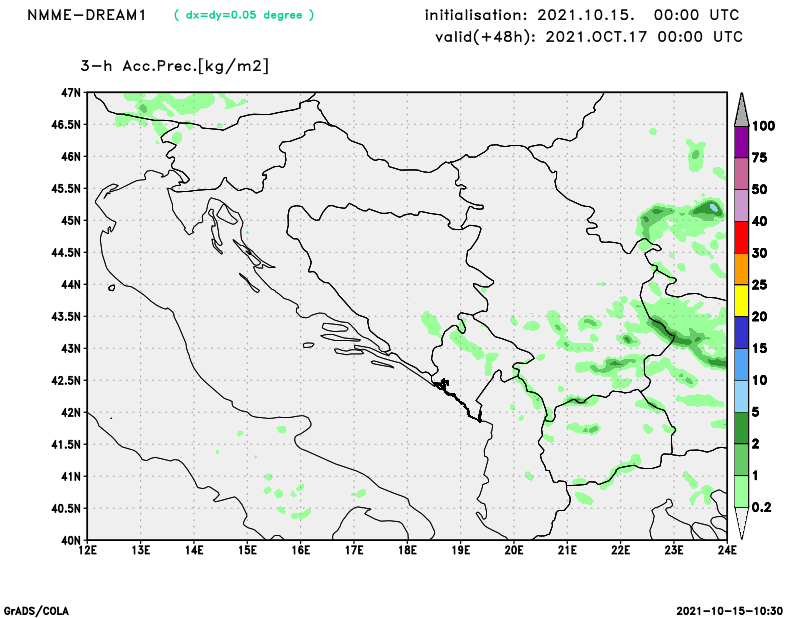This screenshot has width=800, height=618.
Task: Click the 100 value on the legend
Action: click(x=765, y=126)
